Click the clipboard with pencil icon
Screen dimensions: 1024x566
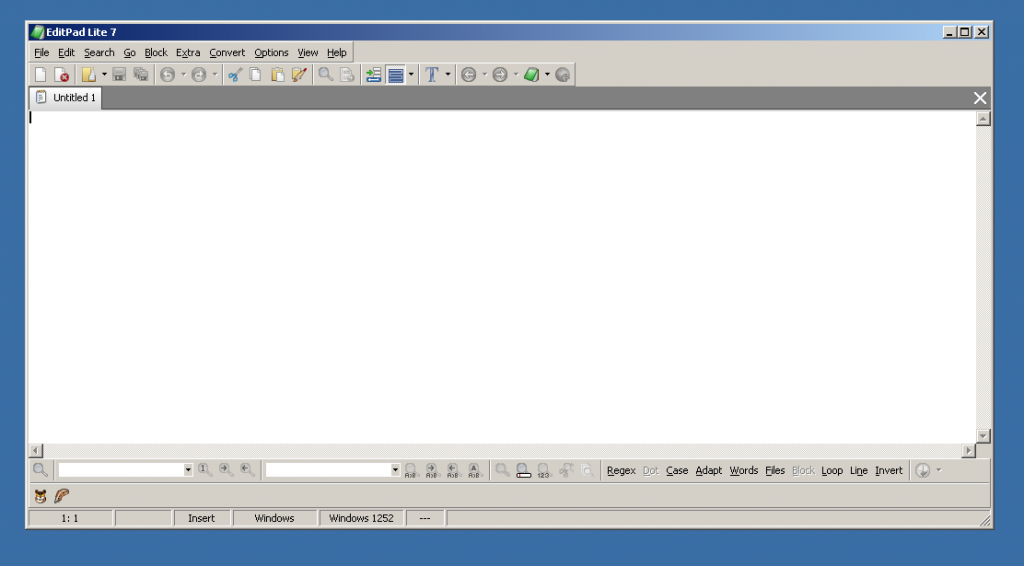[x=299, y=75]
